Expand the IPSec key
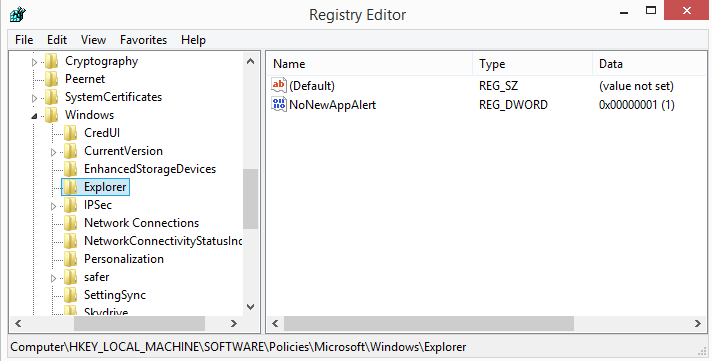 [x=54, y=206]
